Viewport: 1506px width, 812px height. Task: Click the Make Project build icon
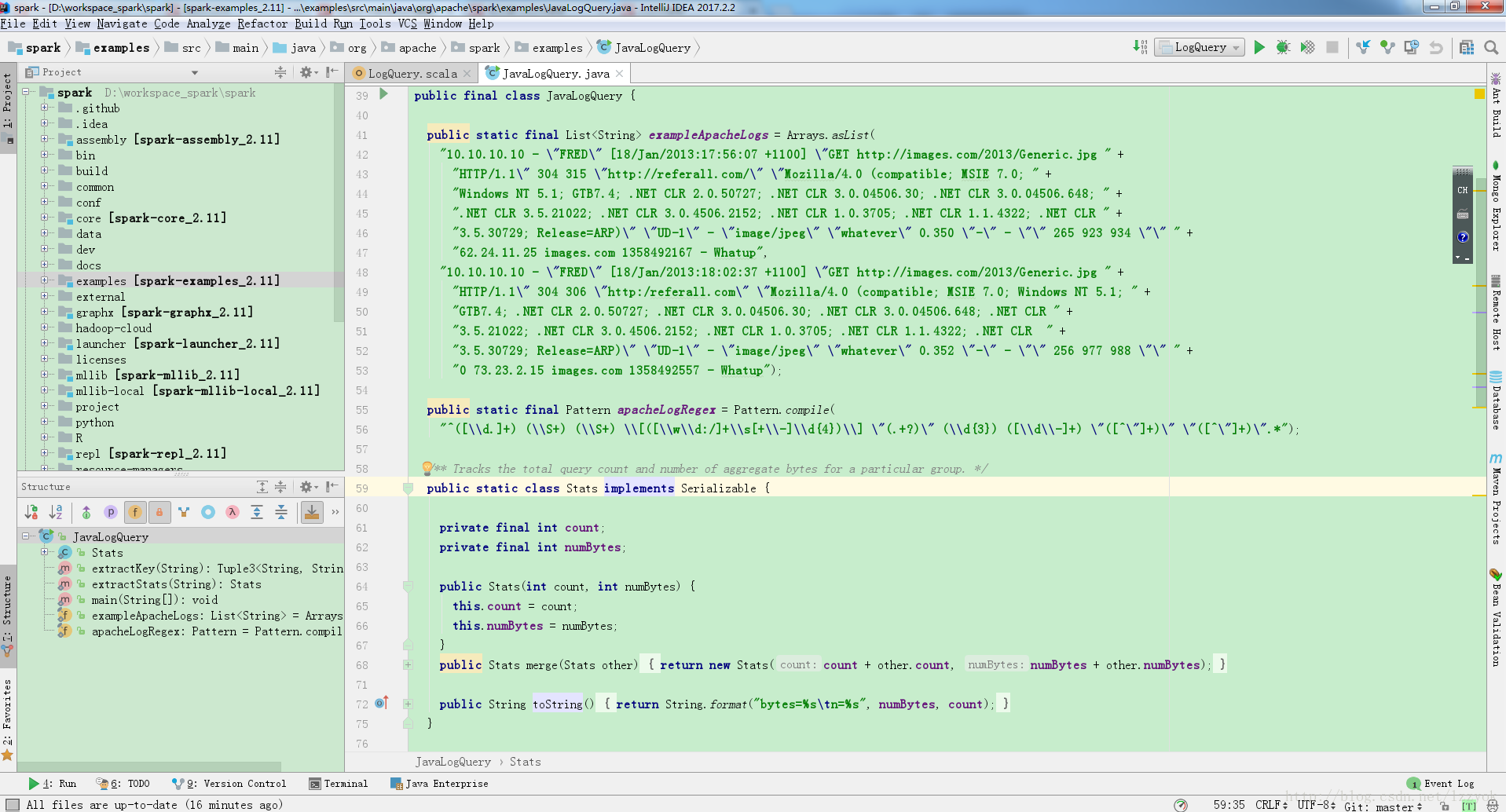1140,48
